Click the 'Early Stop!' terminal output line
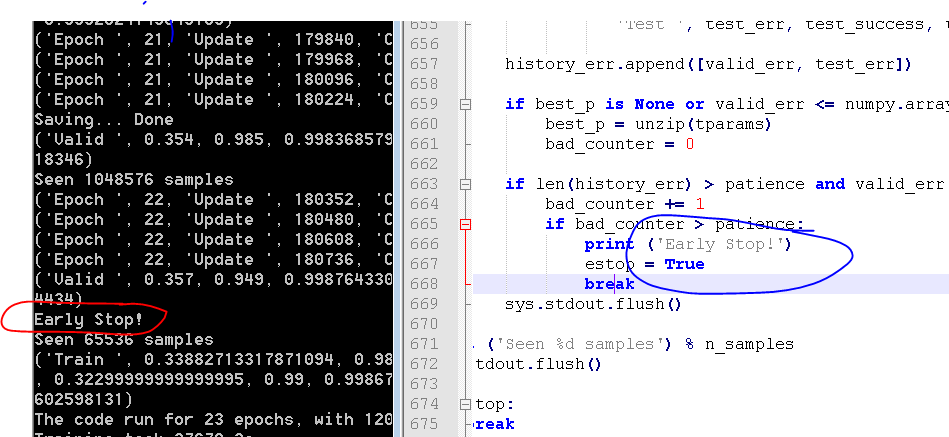The height and width of the screenshot is (437, 949). [89, 319]
